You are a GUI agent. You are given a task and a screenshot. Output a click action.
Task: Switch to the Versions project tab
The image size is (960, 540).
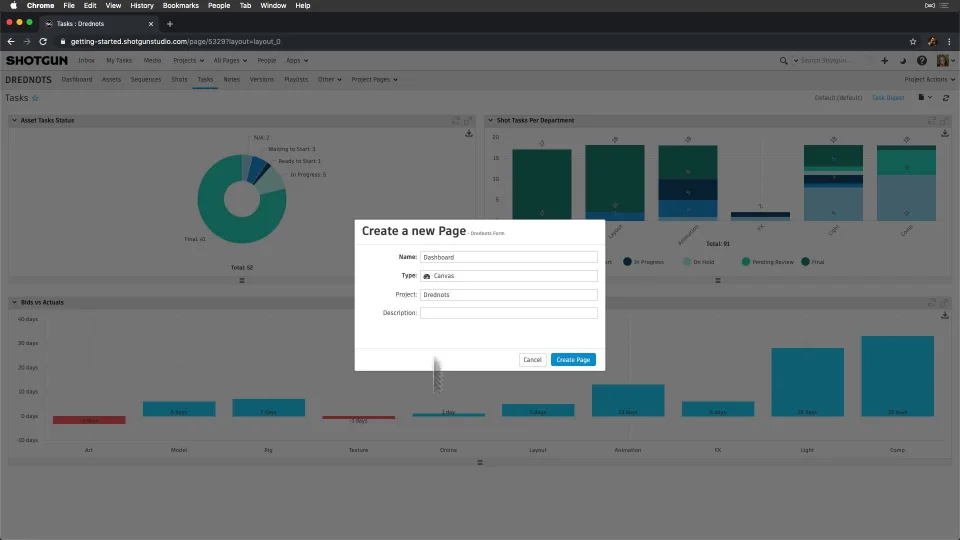tap(261, 80)
